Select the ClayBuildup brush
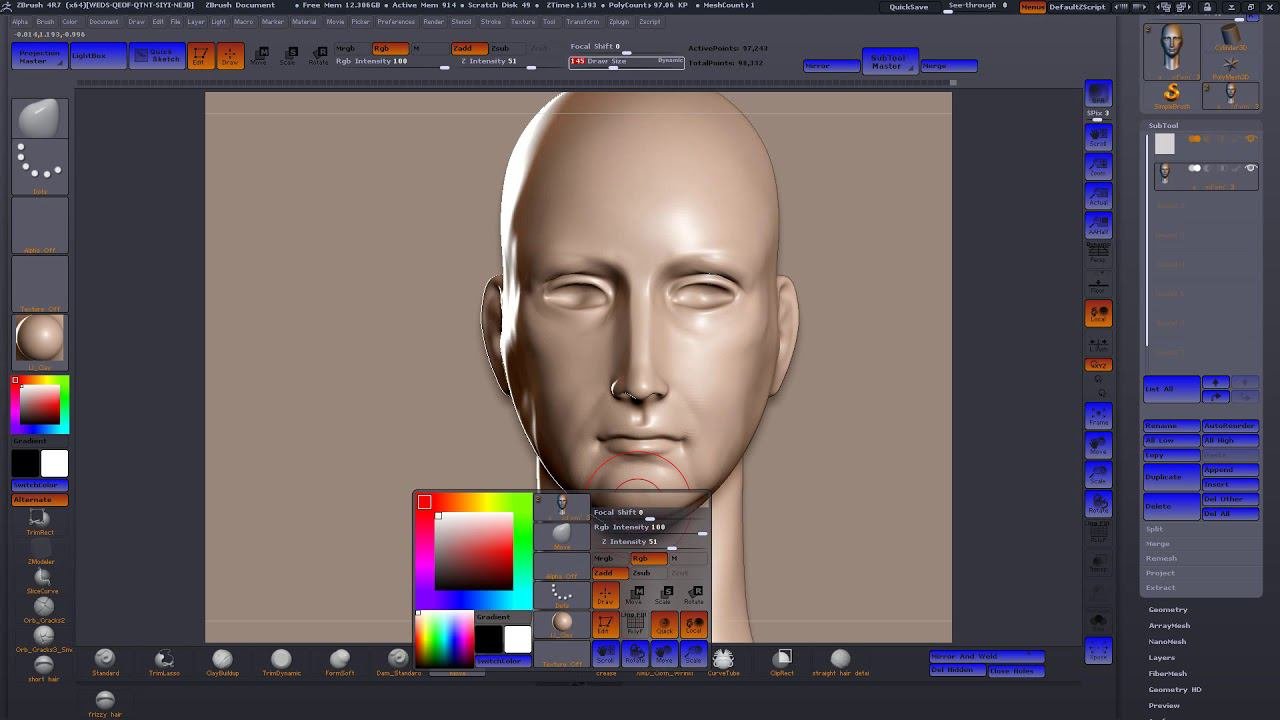 coord(222,659)
